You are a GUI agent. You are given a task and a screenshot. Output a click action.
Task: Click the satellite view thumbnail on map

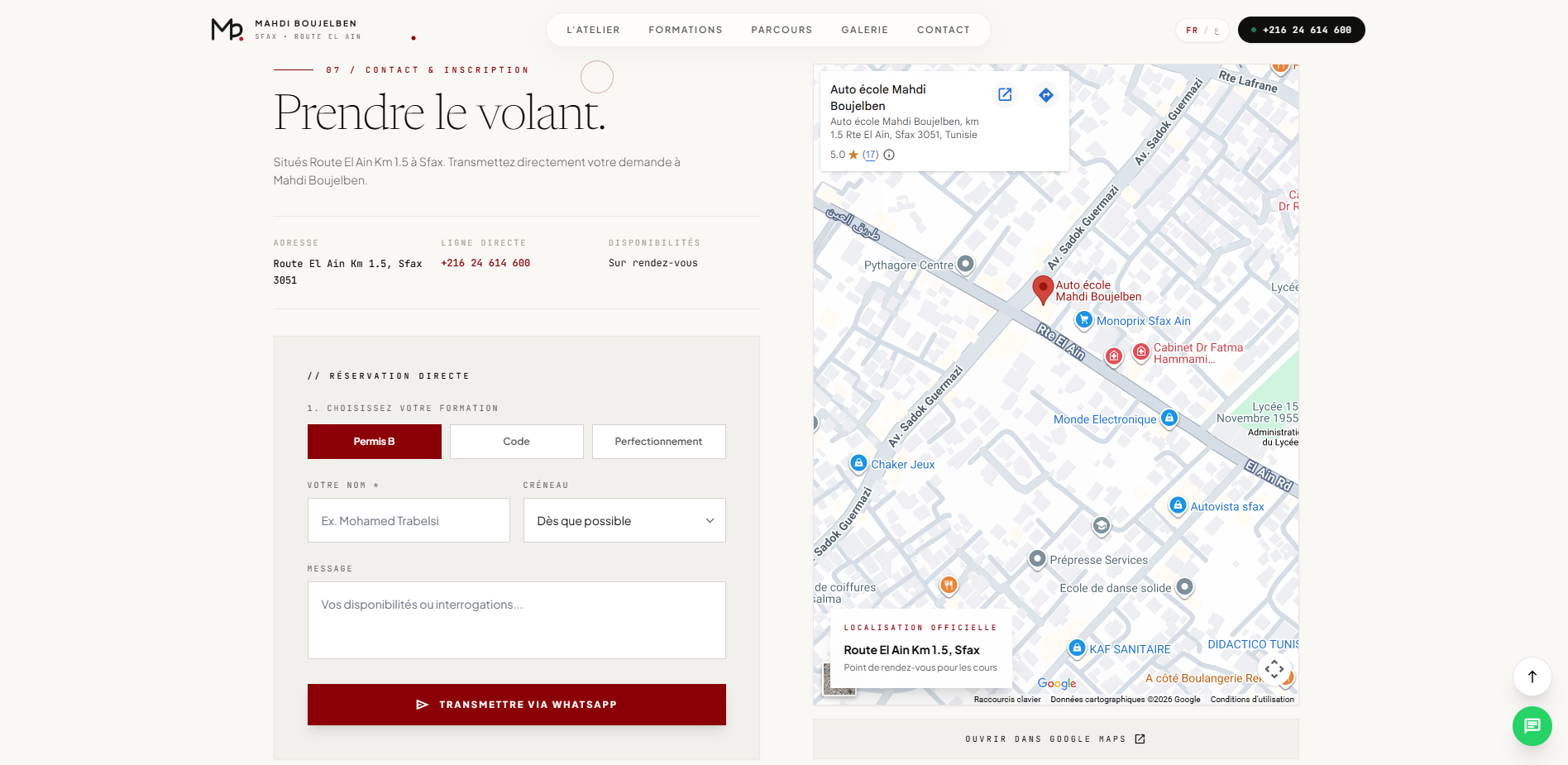point(839,679)
